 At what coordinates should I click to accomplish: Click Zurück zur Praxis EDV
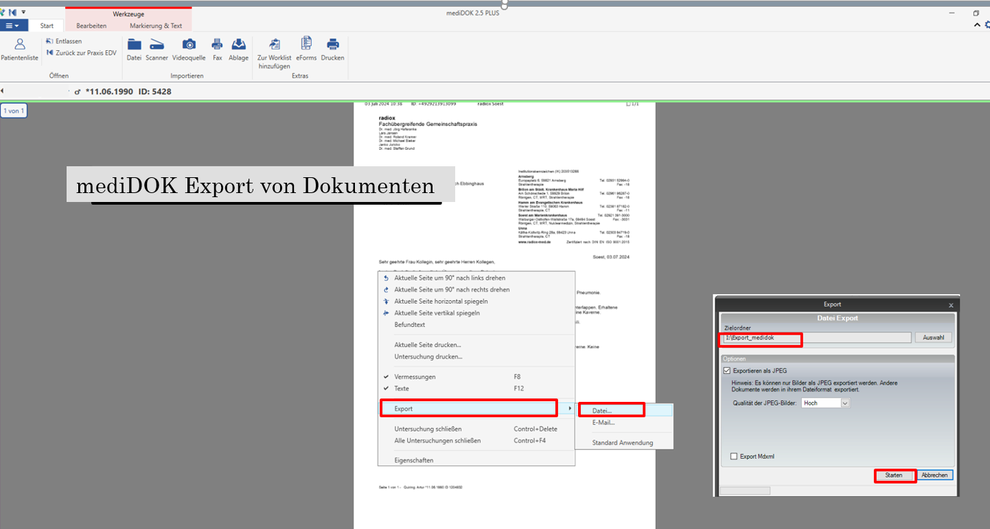tap(81, 53)
